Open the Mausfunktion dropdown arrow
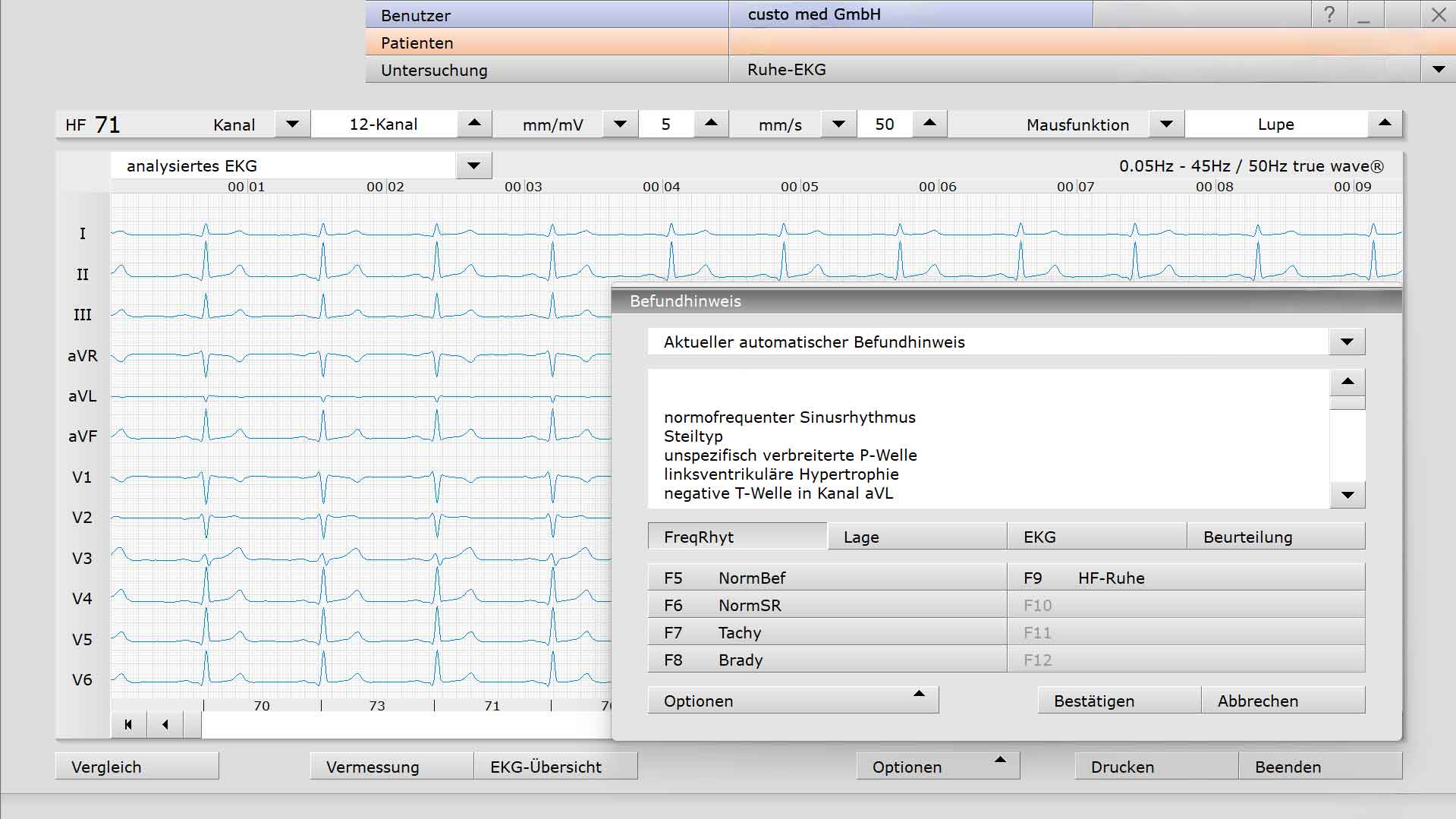The image size is (1456, 819). pos(1167,124)
